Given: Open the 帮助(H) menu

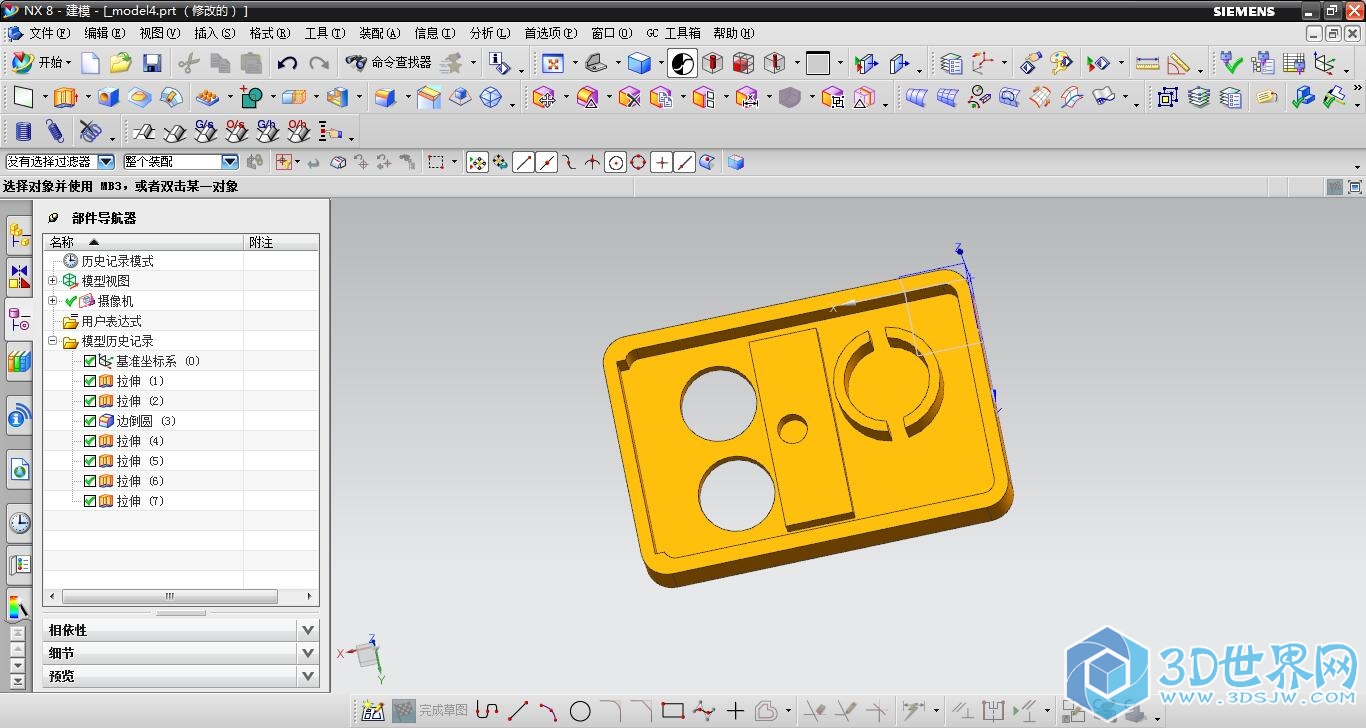Looking at the screenshot, I should tap(733, 33).
